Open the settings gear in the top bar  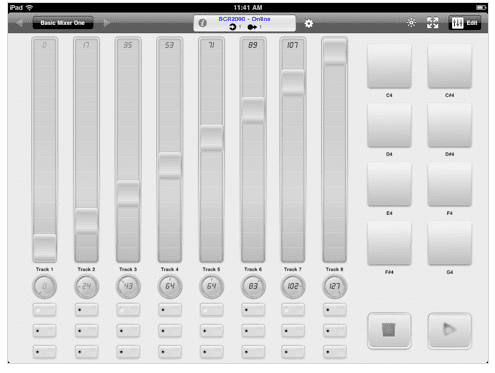tap(309, 24)
